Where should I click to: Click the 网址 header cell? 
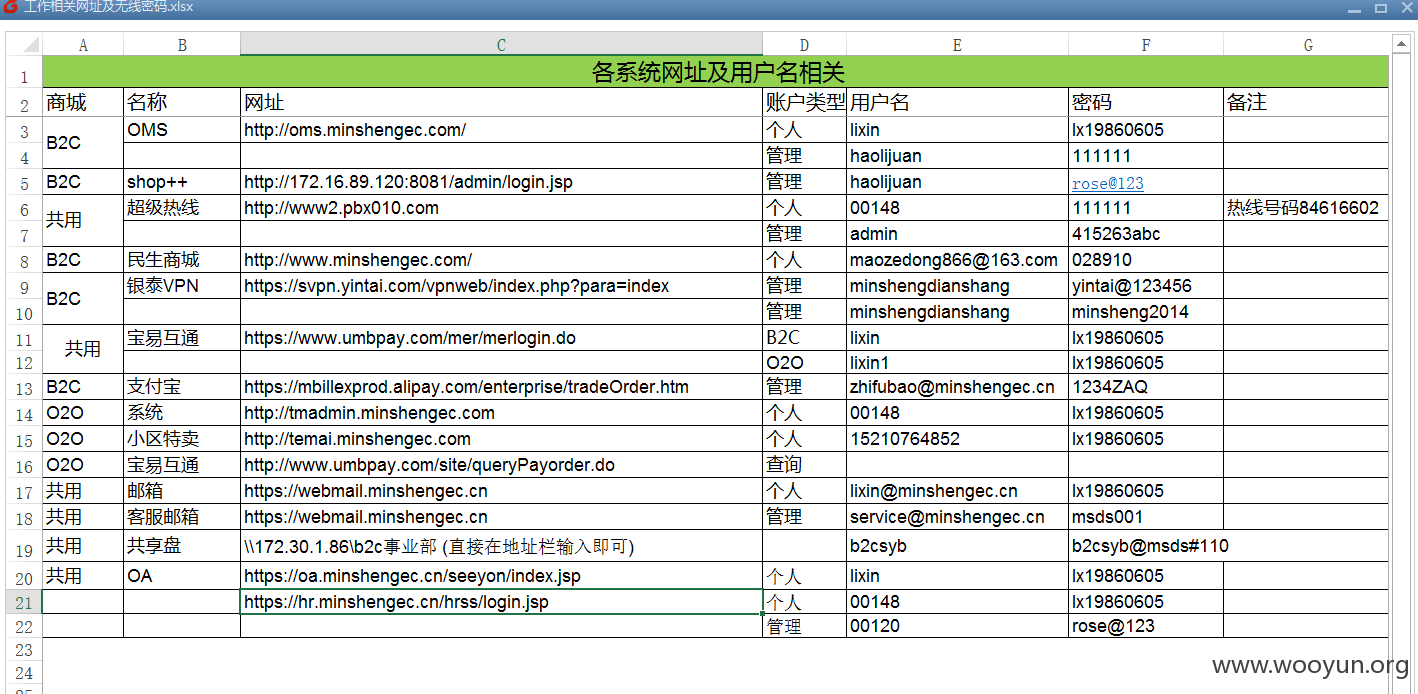coord(501,102)
